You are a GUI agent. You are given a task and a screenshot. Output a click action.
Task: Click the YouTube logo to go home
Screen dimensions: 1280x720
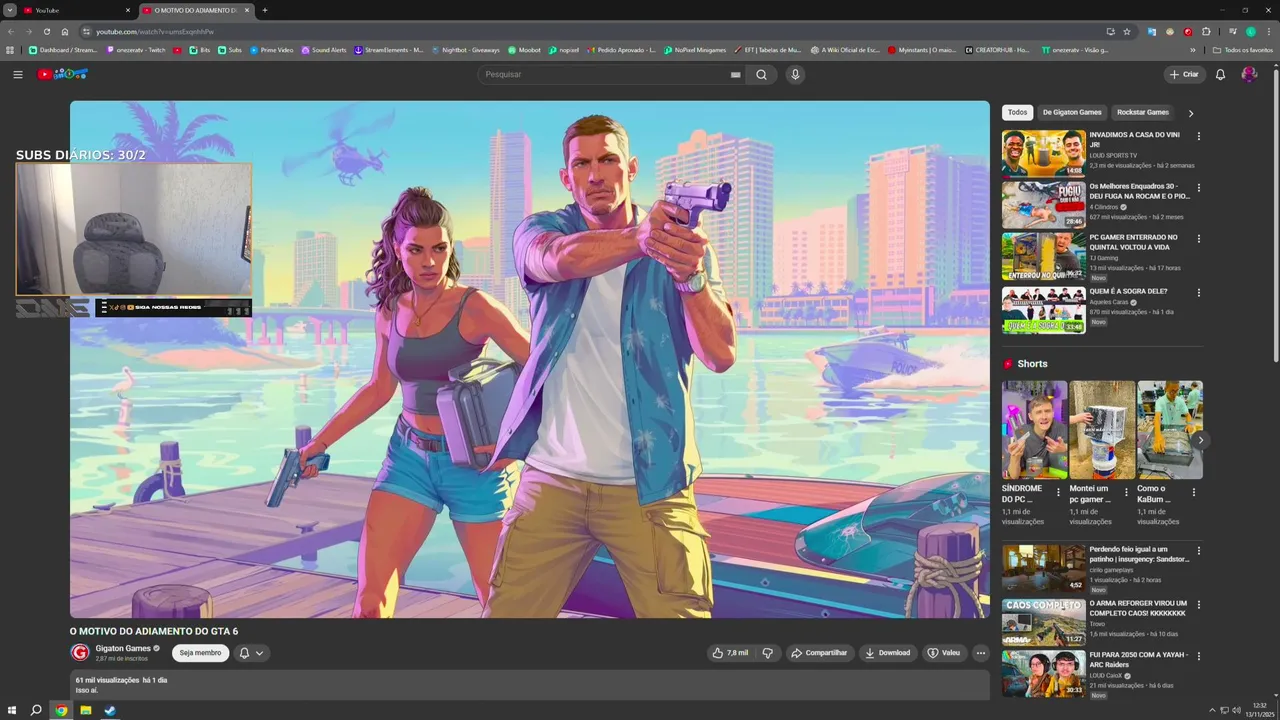(63, 74)
